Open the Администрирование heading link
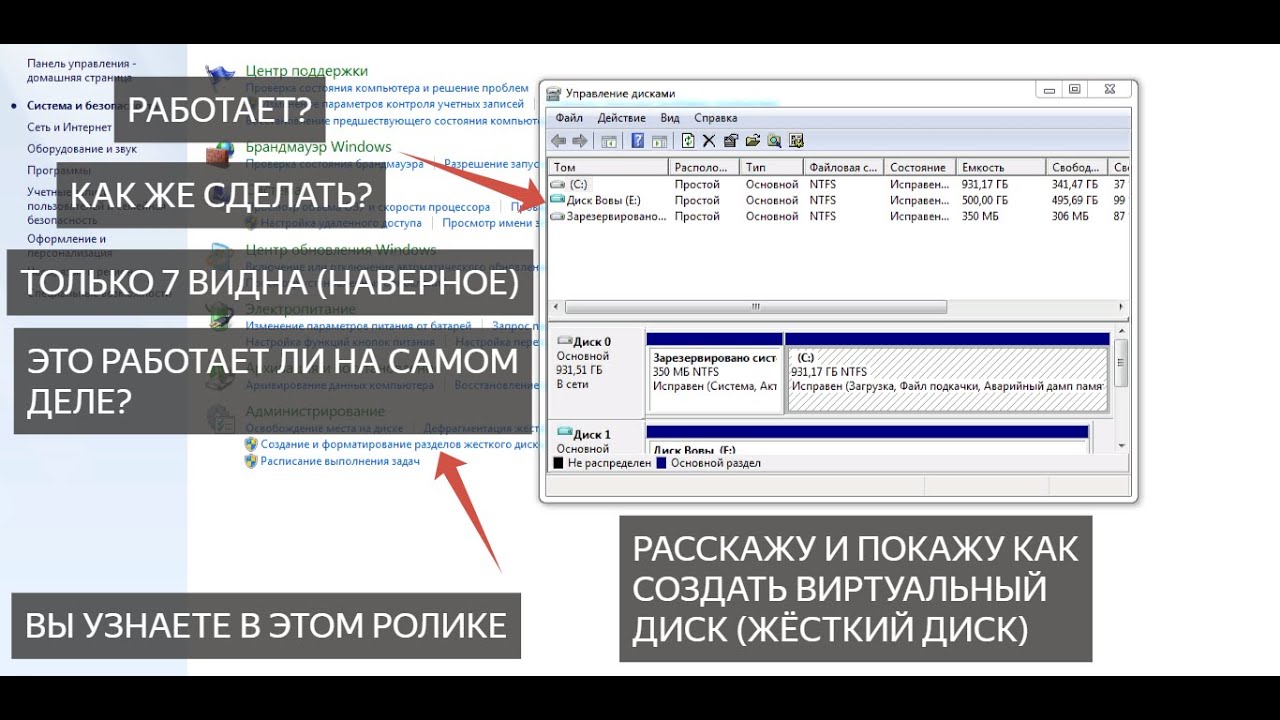The height and width of the screenshot is (720, 1280). pos(315,411)
